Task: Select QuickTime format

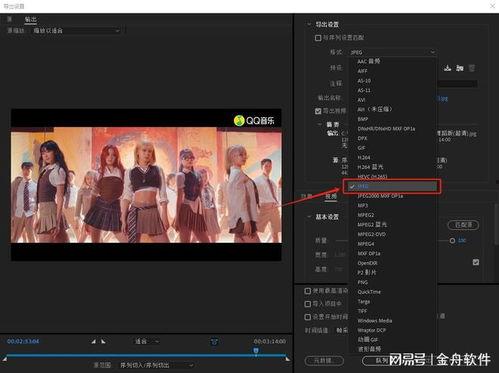Action: tap(369, 292)
